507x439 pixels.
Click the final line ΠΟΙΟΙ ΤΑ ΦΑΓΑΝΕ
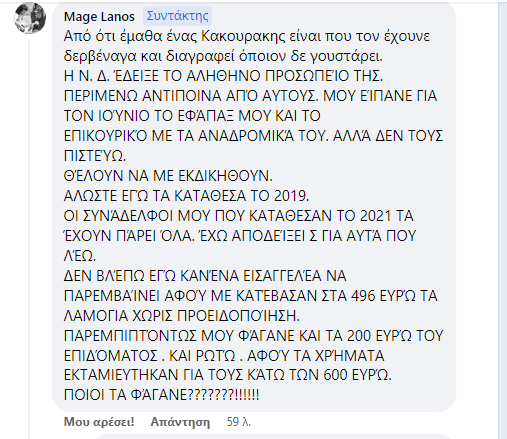click(161, 395)
